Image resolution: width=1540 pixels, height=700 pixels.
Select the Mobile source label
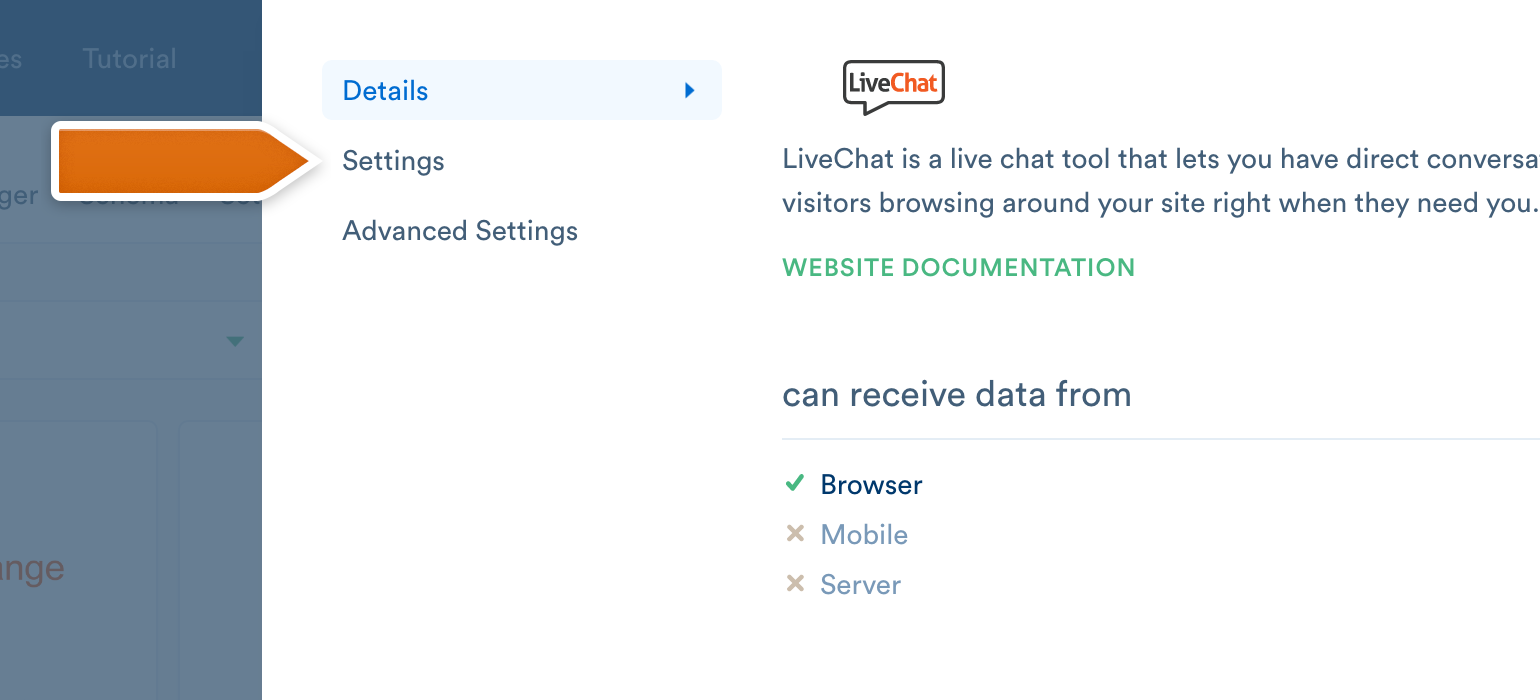click(864, 535)
